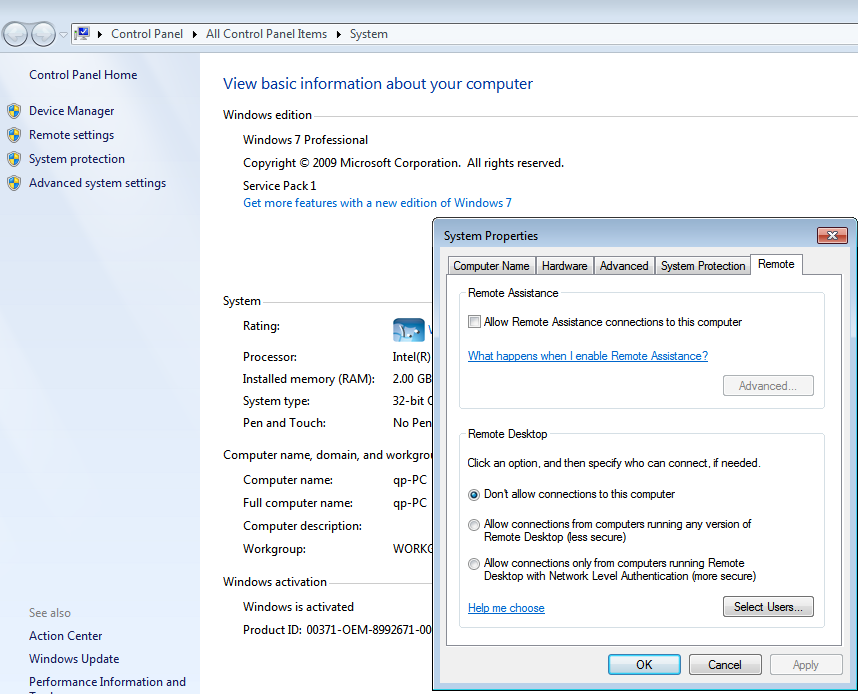Click the Select Users... button
This screenshot has width=858, height=694.
(768, 606)
